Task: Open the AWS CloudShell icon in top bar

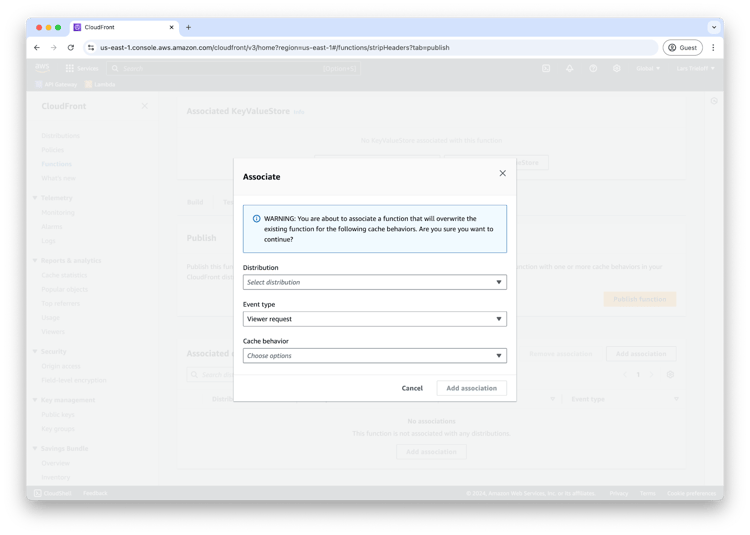Action: coord(546,68)
